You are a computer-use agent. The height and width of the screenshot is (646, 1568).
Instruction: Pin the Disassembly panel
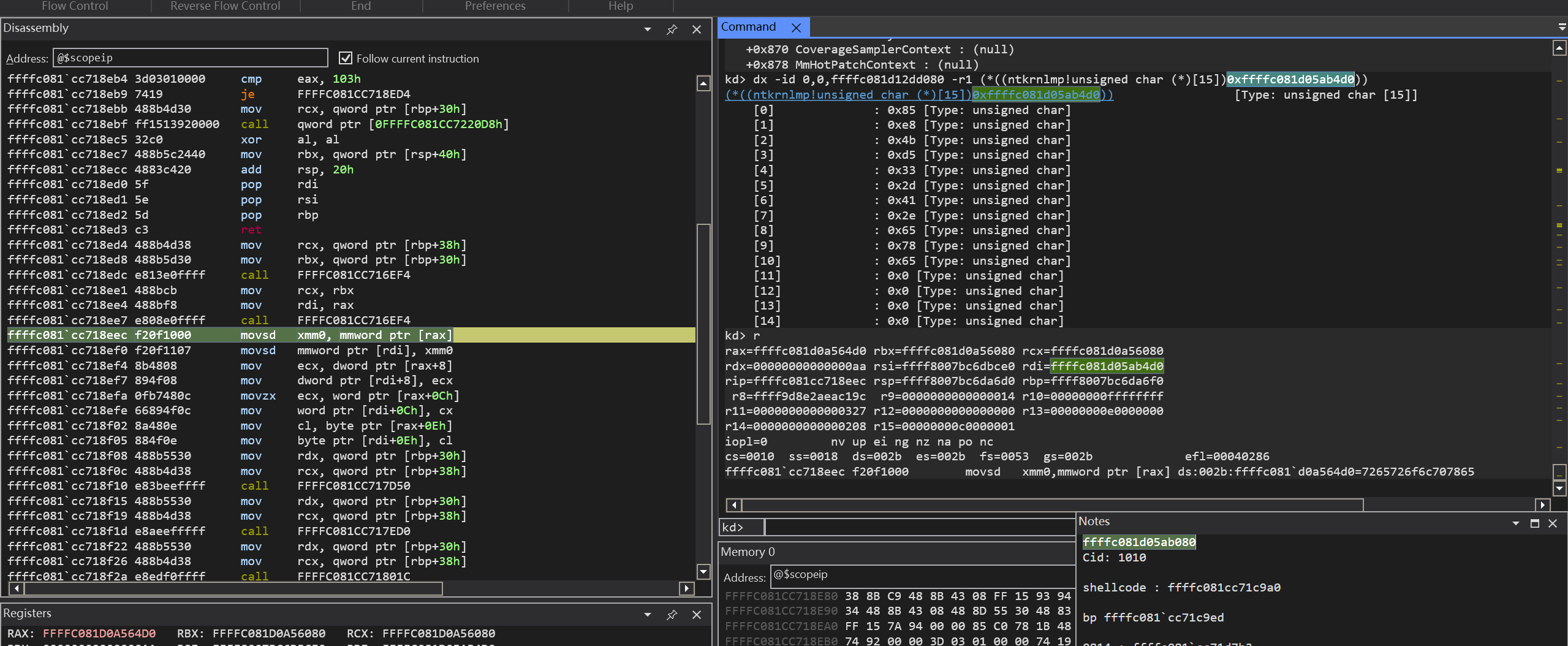point(672,29)
